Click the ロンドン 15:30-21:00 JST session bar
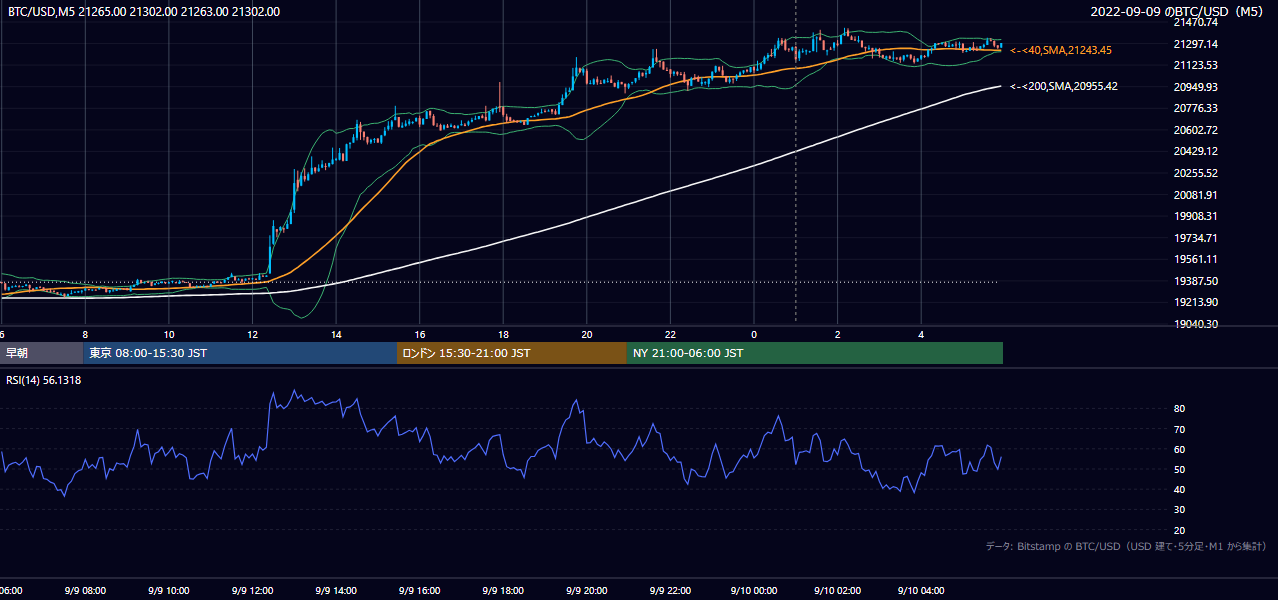This screenshot has width=1278, height=600. (x=512, y=353)
